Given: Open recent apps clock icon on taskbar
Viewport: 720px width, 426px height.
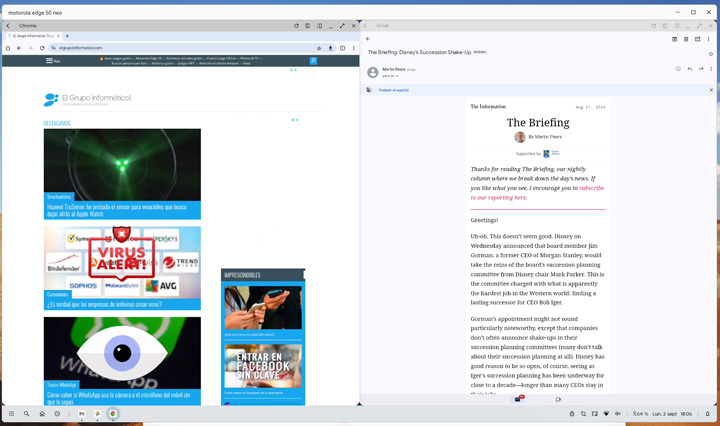Looking at the screenshot, I should tap(57, 414).
